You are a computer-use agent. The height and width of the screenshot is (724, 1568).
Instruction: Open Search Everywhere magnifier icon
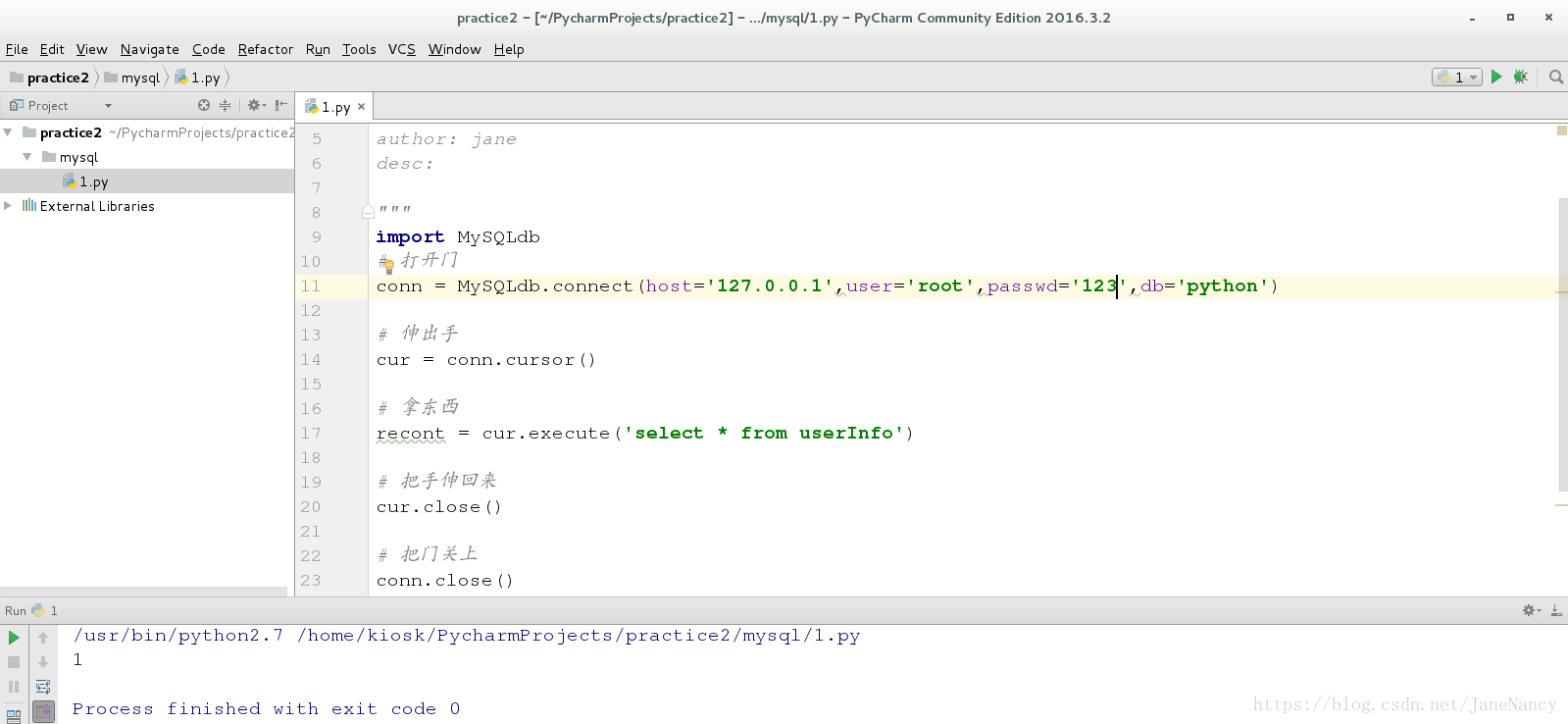pos(1556,77)
